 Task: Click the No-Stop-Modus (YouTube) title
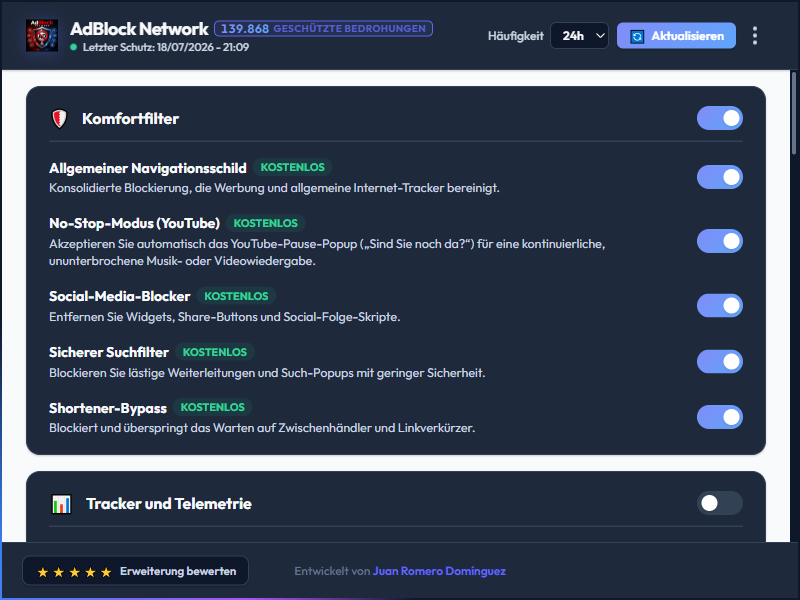[134, 223]
